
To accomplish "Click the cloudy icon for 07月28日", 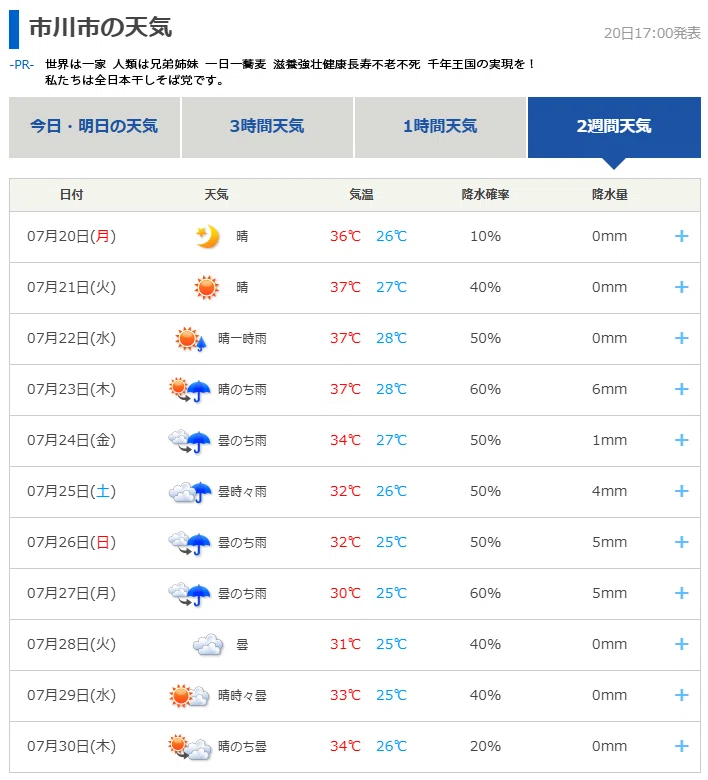I will click(207, 645).
